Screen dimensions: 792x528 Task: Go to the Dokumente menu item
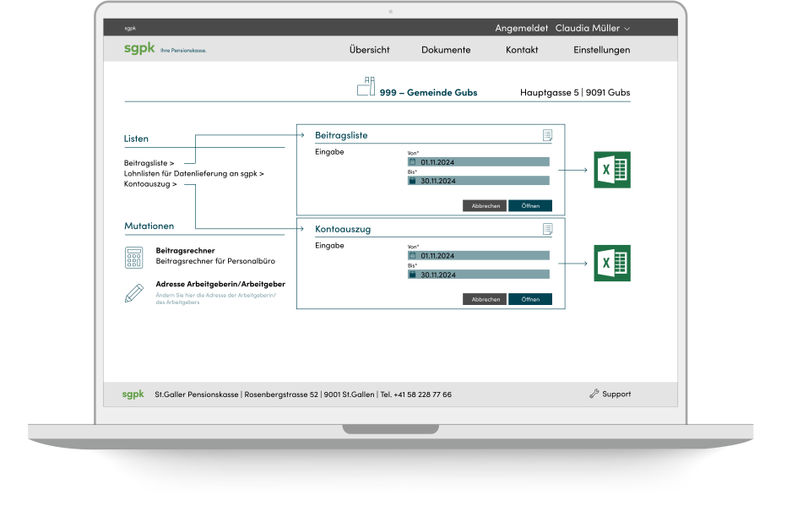coord(446,50)
